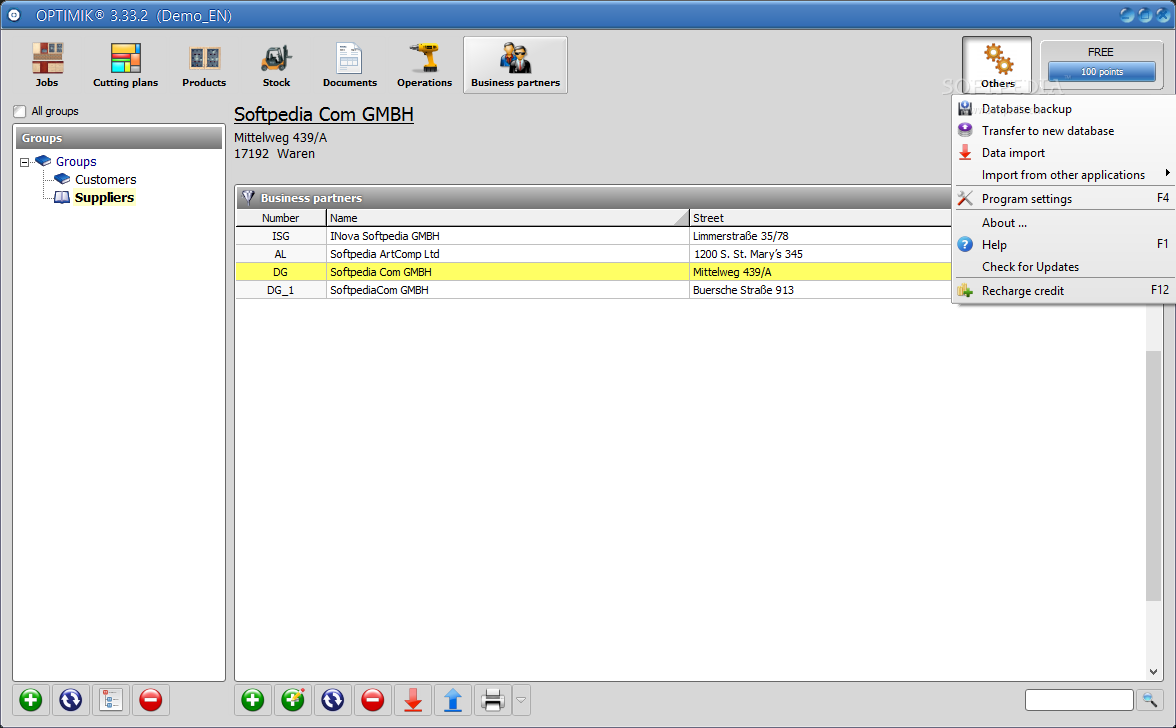Click the blue upload arrow button
The image size is (1176, 728).
[453, 700]
